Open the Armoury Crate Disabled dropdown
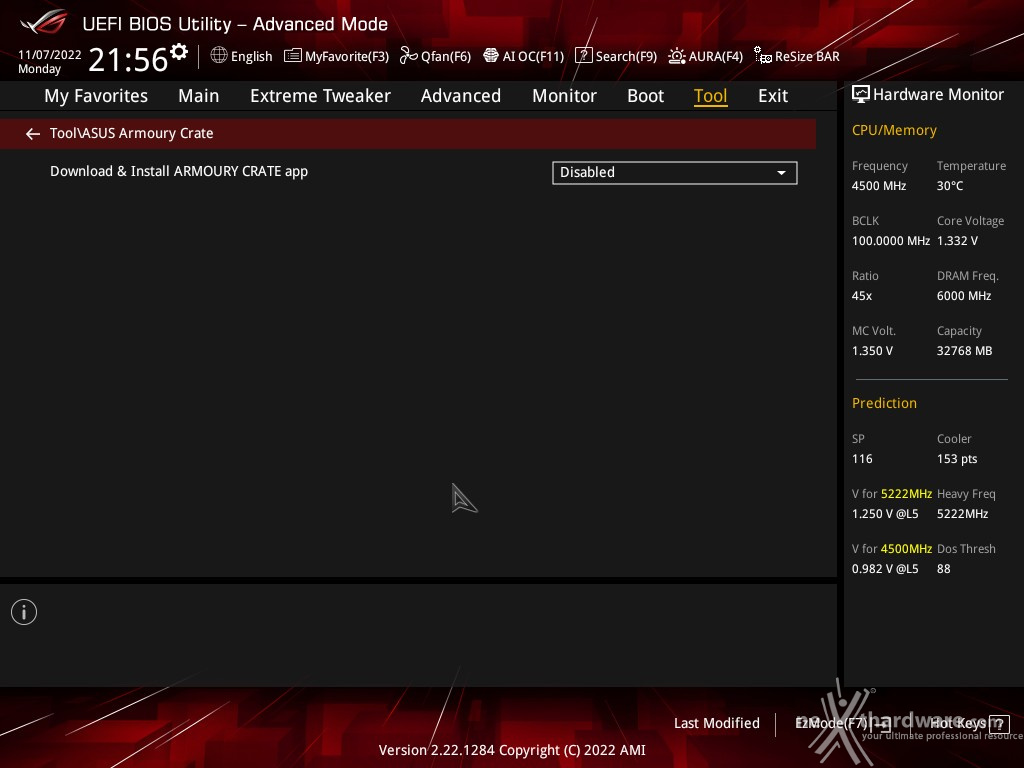The width and height of the screenshot is (1024, 768). (x=675, y=172)
